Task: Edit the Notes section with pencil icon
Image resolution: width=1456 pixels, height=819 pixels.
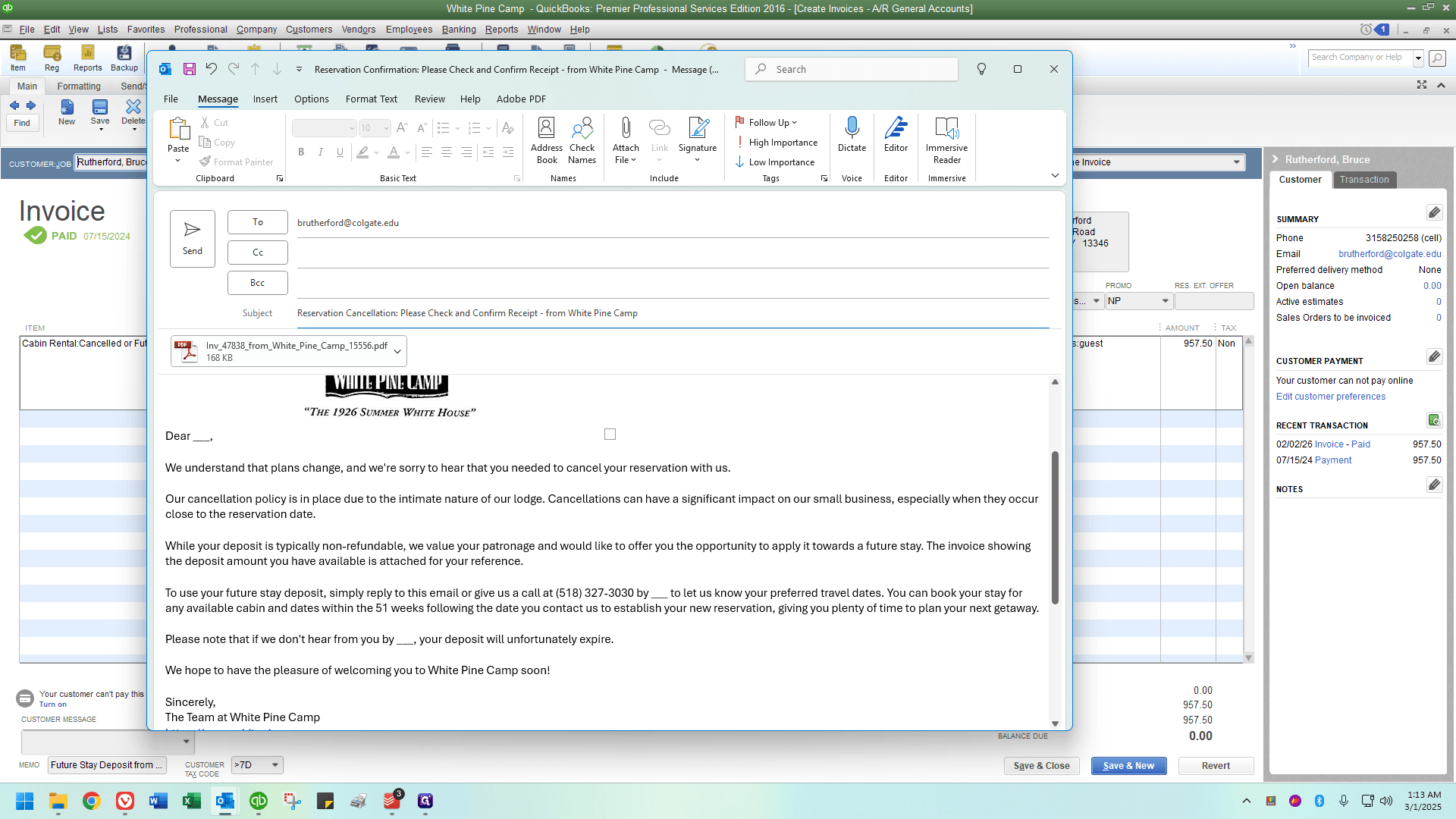Action: point(1434,485)
